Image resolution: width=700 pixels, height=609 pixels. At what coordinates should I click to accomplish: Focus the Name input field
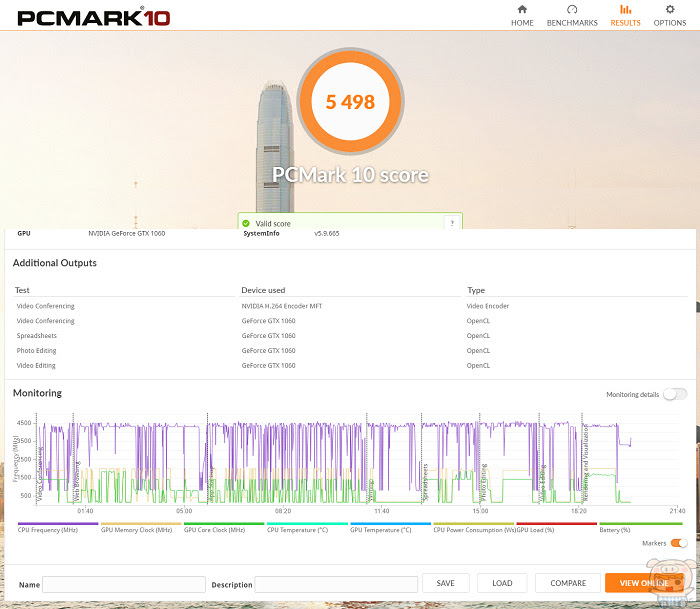tap(124, 584)
